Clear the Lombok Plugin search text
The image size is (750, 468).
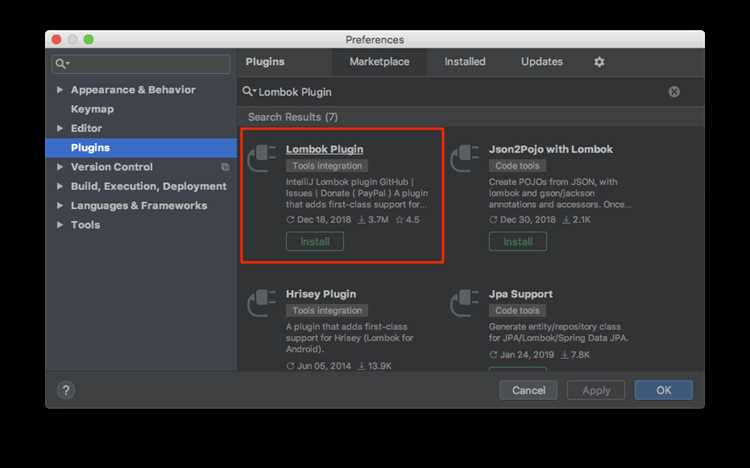pyautogui.click(x=674, y=92)
